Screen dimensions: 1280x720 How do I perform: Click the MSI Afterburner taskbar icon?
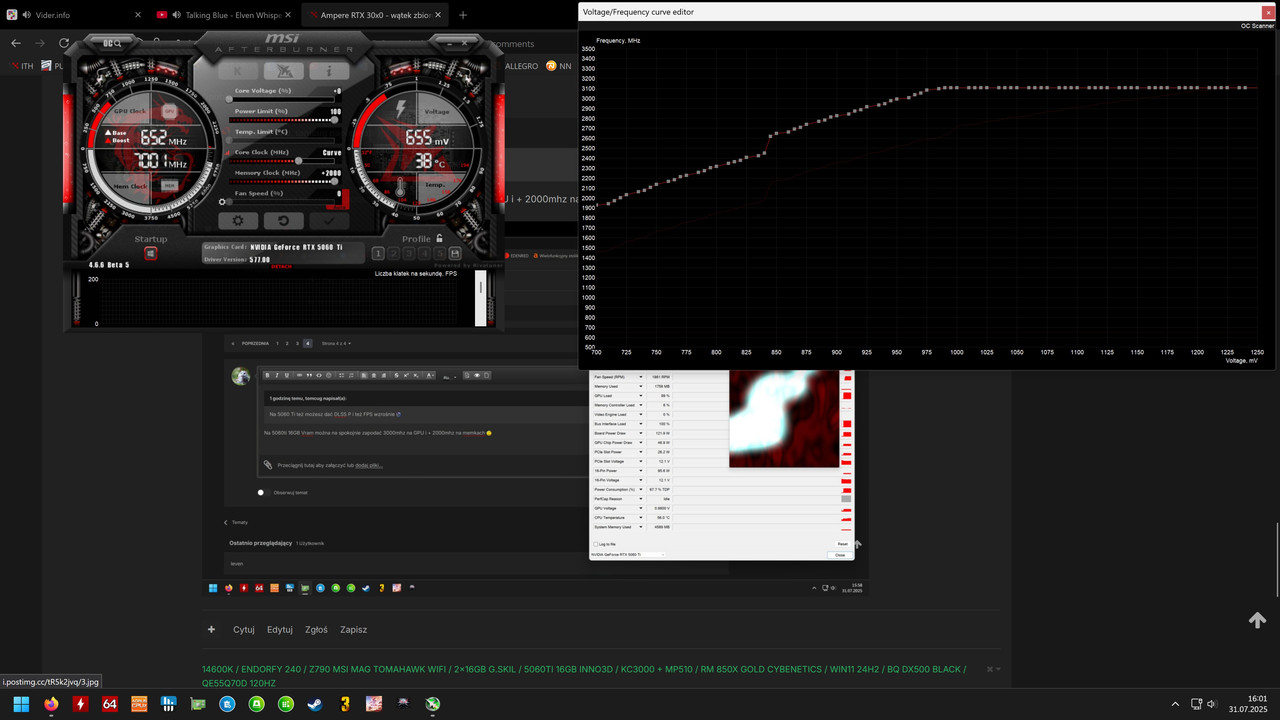click(x=432, y=704)
